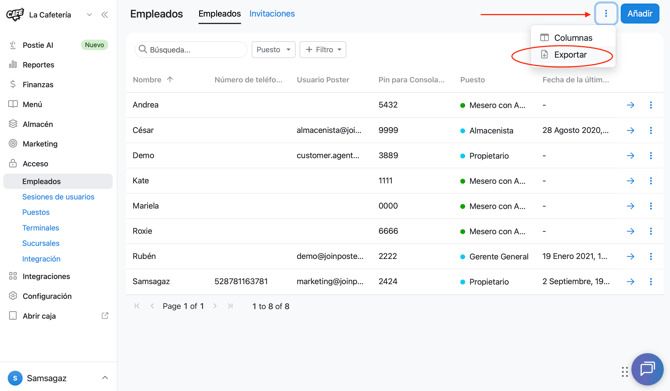Image resolution: width=670 pixels, height=391 pixels.
Task: Collapse the sidebar with double-chevron icon
Action: pos(105,15)
